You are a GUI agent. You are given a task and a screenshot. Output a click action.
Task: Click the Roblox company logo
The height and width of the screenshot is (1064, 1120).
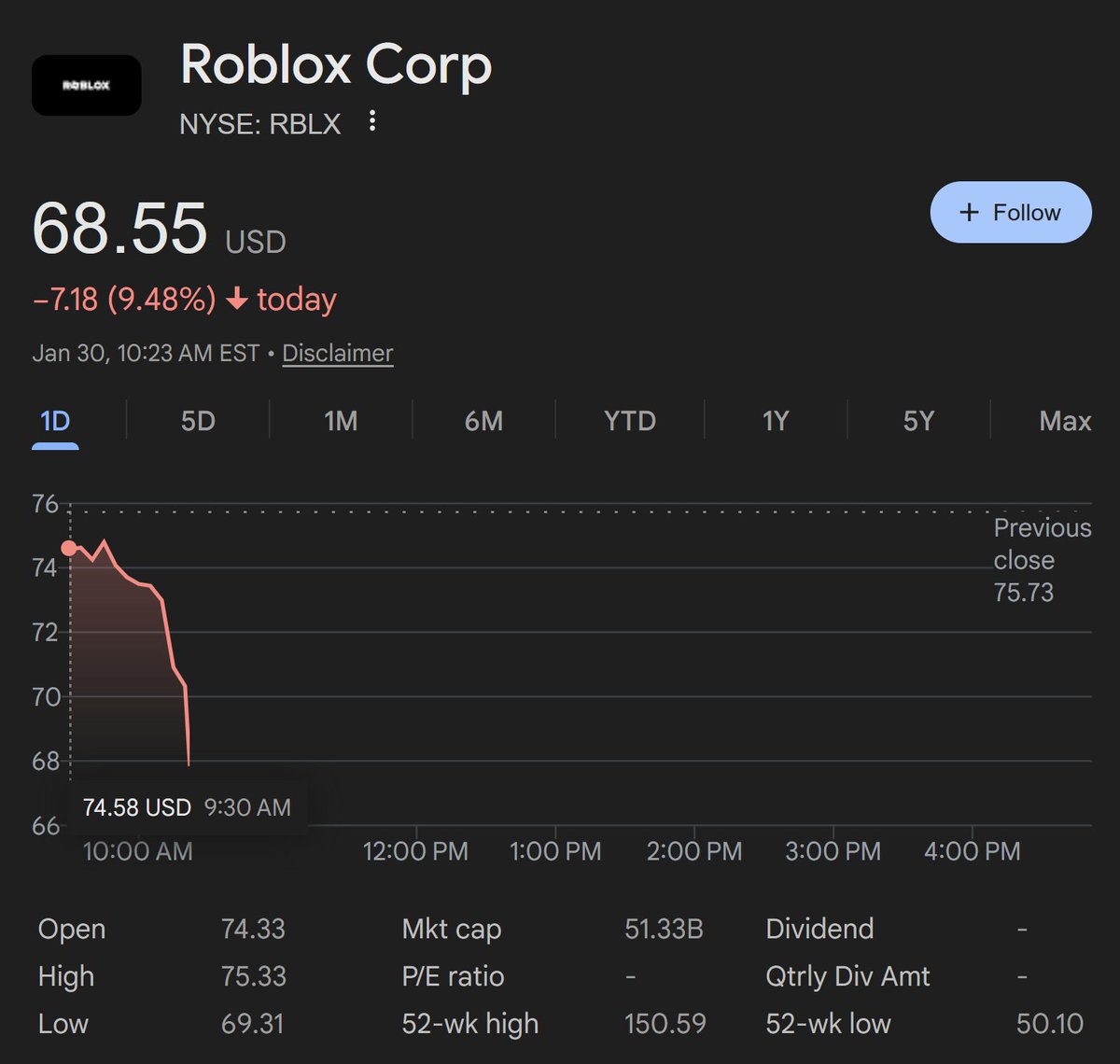pos(86,85)
